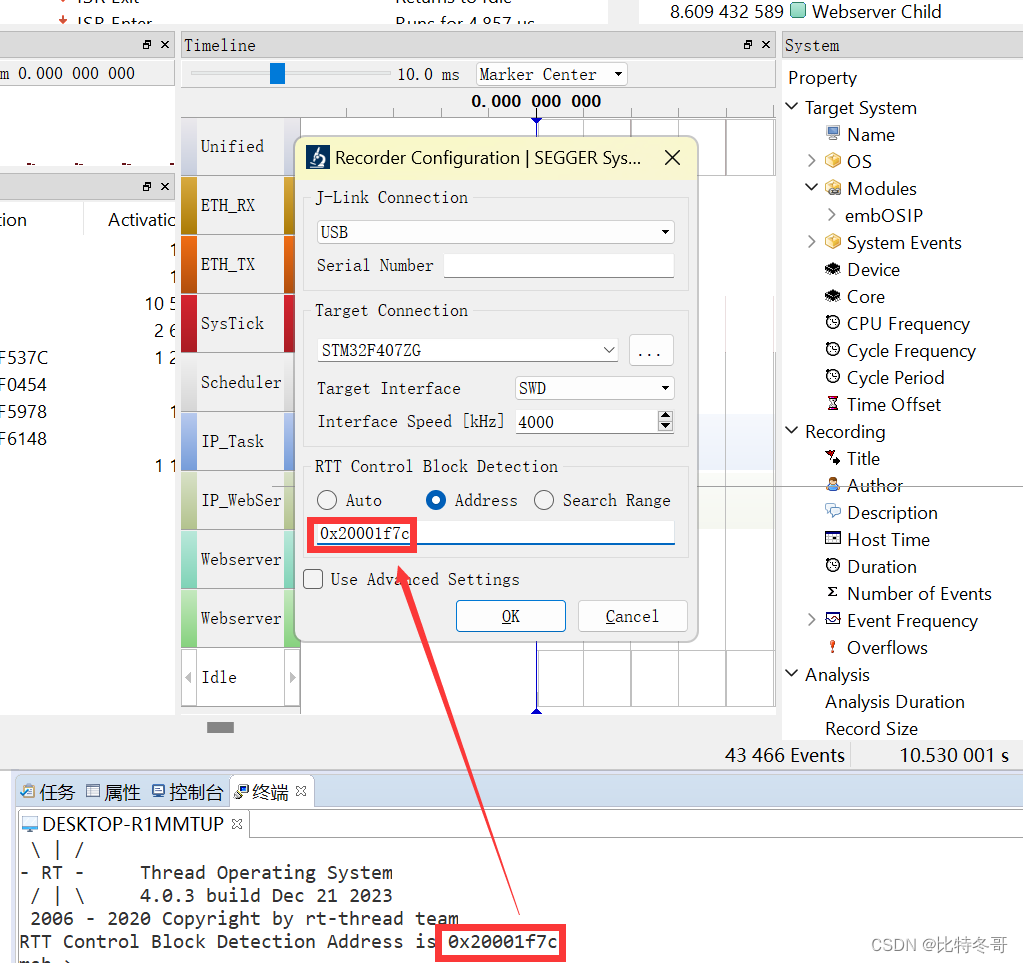Collapse the Modules tree in System panel
Screen dimensions: 1023x963
(x=810, y=188)
